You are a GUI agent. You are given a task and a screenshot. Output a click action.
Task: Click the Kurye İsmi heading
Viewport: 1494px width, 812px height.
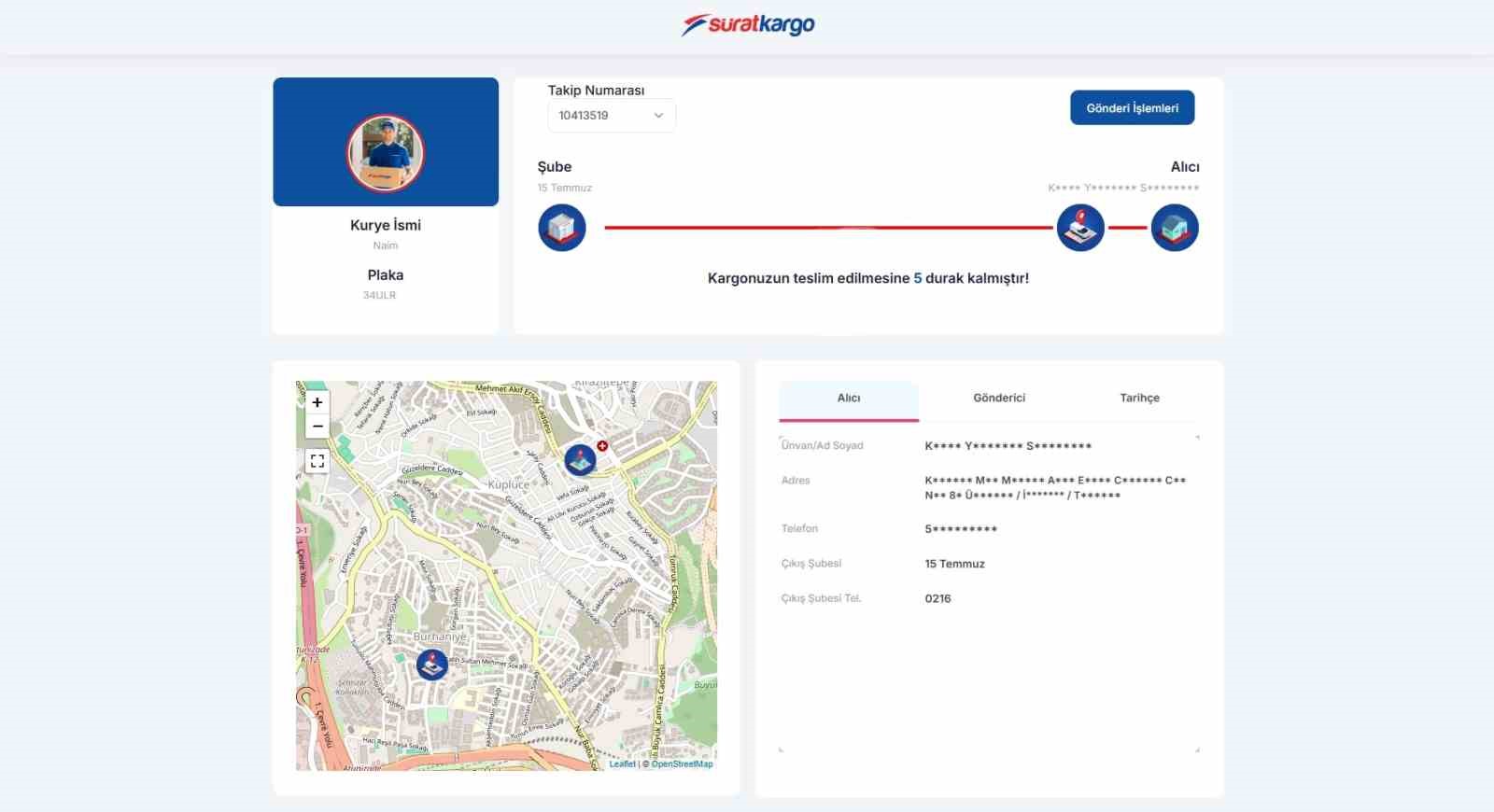[386, 225]
